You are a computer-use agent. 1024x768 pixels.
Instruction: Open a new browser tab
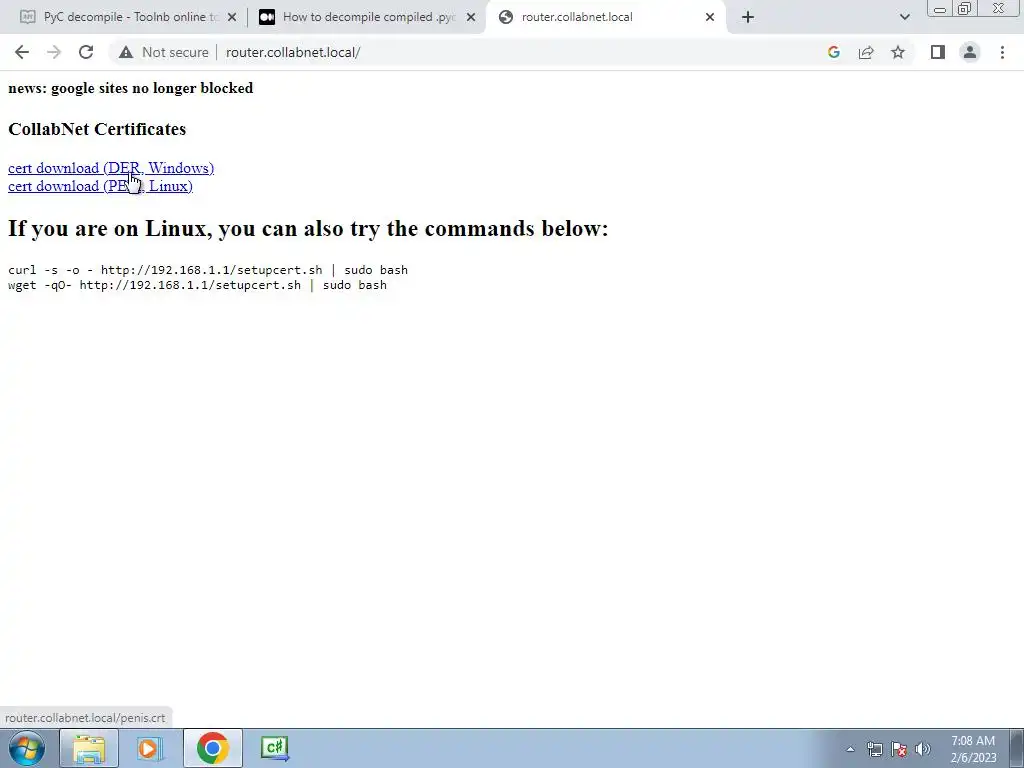(748, 17)
